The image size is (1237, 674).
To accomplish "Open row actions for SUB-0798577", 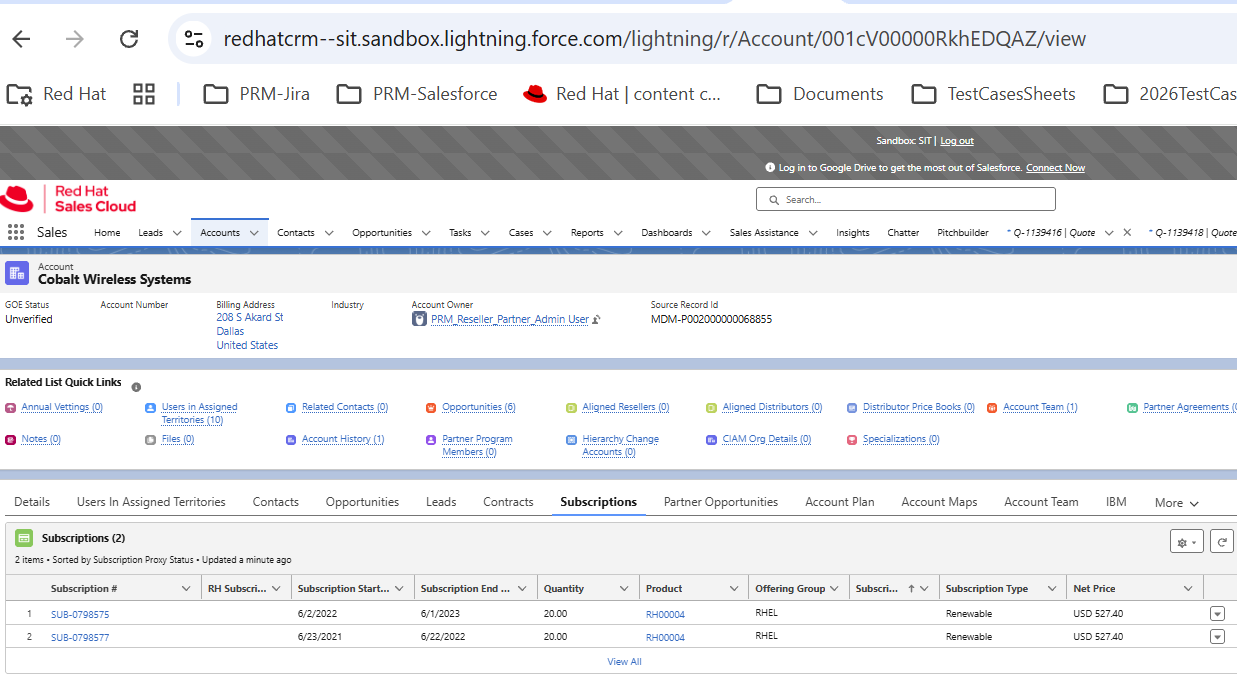I will (1217, 637).
